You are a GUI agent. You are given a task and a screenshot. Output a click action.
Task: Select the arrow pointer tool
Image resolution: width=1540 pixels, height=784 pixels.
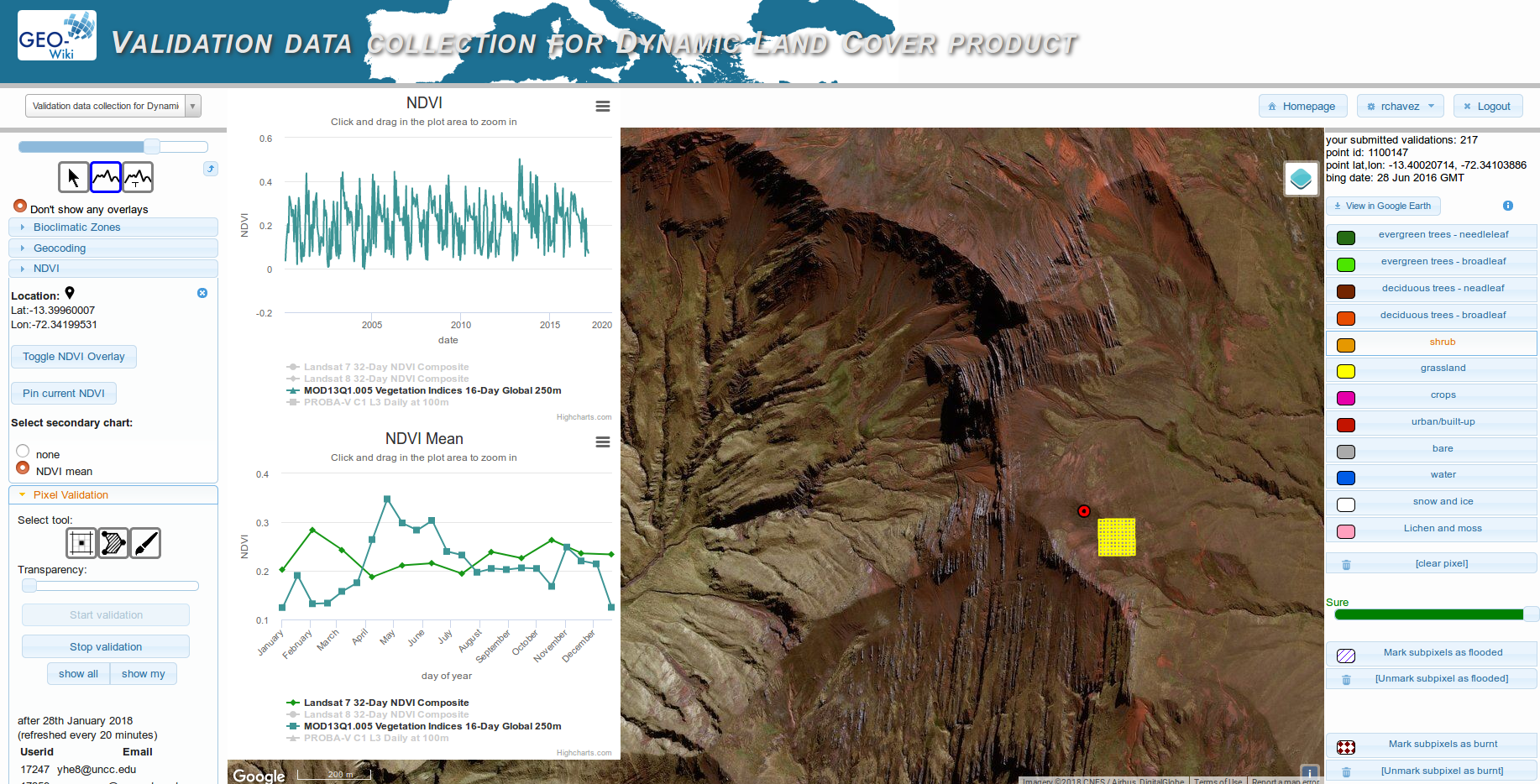[73, 177]
